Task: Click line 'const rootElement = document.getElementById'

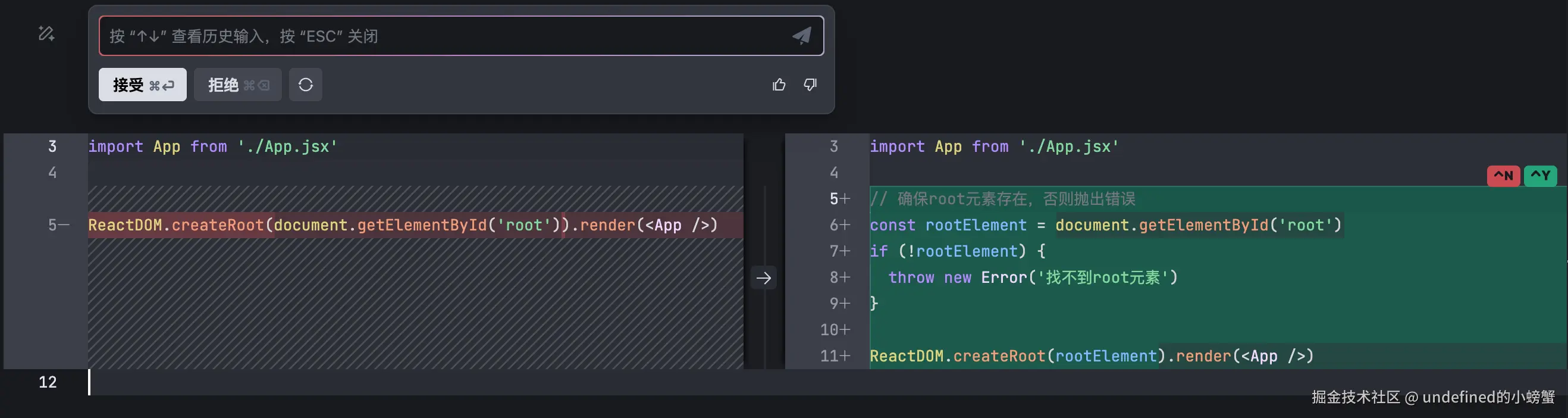Action: [x=1106, y=226]
